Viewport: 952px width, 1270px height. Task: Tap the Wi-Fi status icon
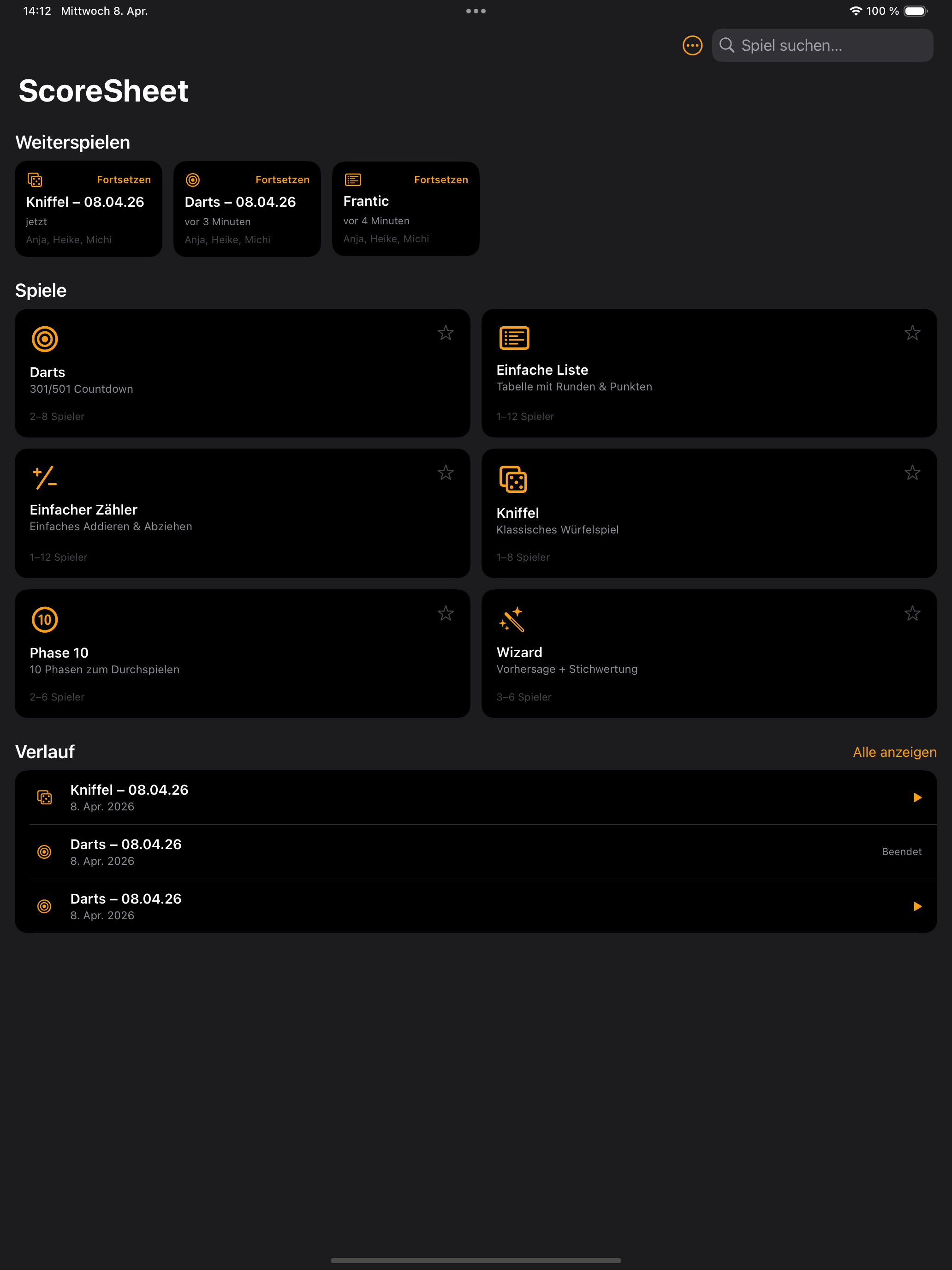(x=855, y=11)
